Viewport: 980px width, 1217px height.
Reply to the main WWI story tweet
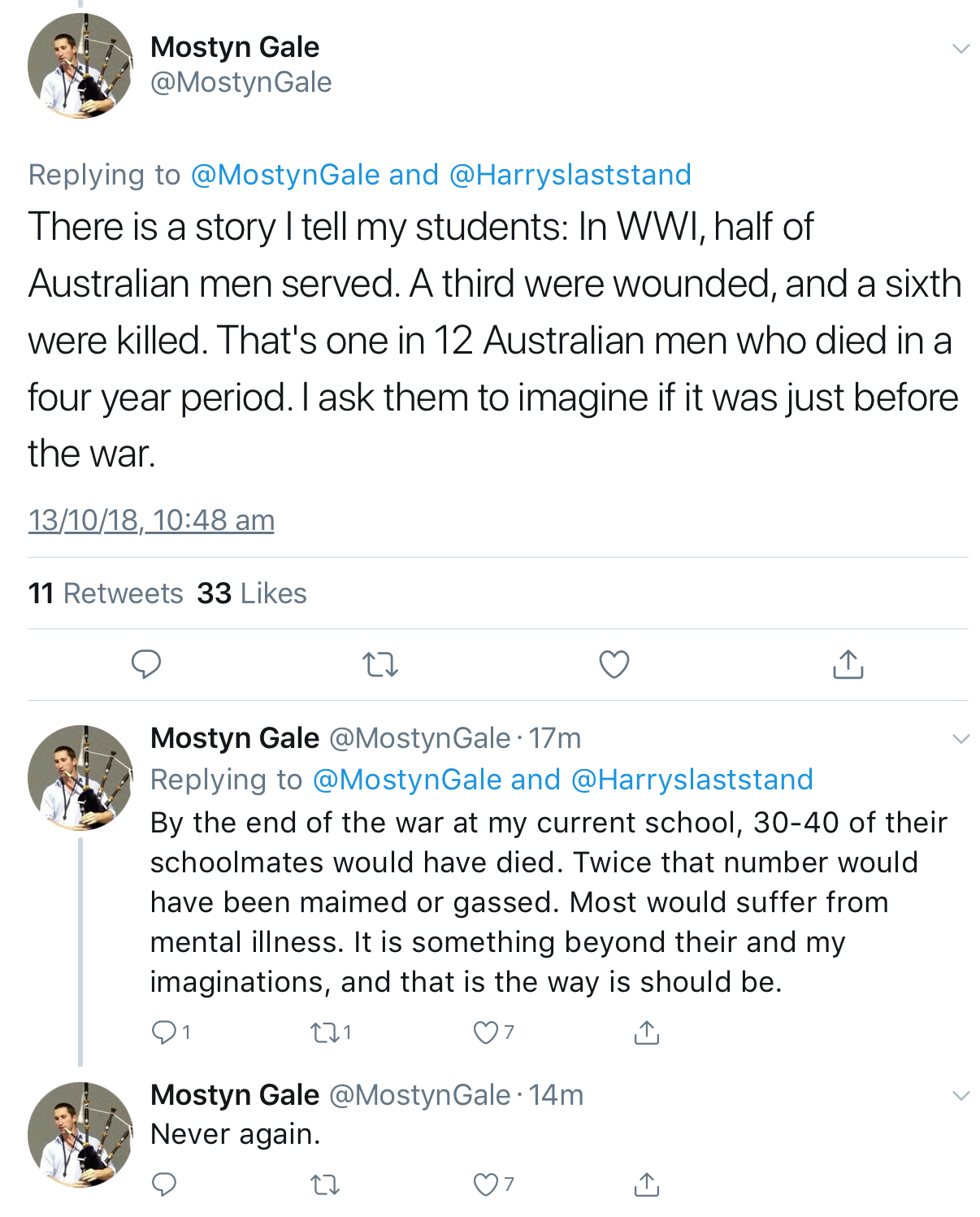pyautogui.click(x=146, y=664)
